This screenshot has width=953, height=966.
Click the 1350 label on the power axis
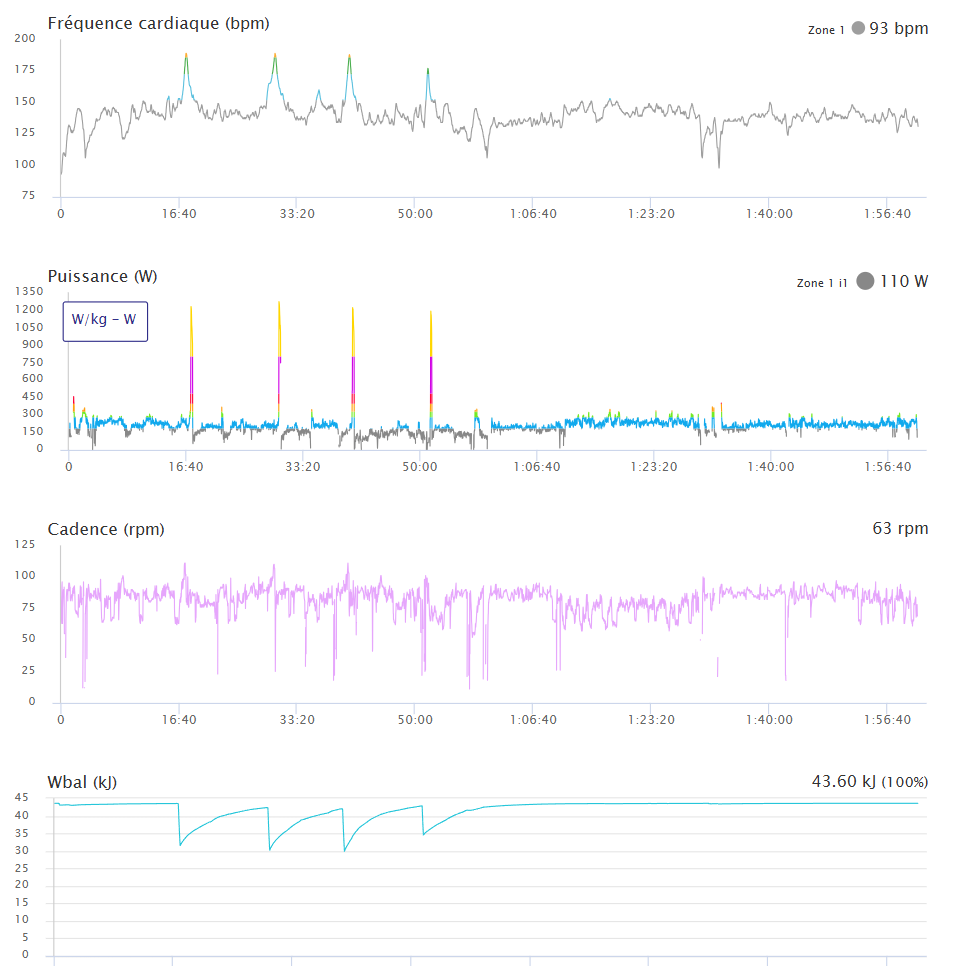coord(30,291)
